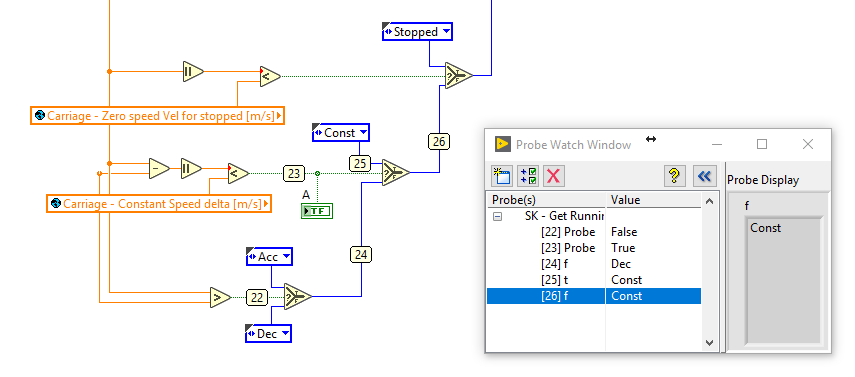Select the highlighted [26] f probe row
Screen dimensions: 855x377
click(x=593, y=296)
